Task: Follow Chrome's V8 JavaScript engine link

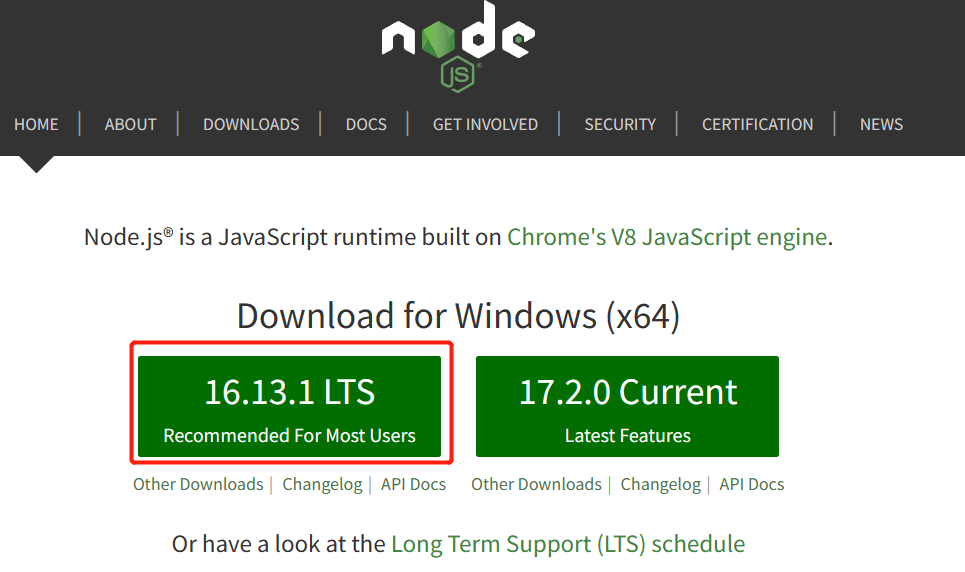Action: click(667, 237)
